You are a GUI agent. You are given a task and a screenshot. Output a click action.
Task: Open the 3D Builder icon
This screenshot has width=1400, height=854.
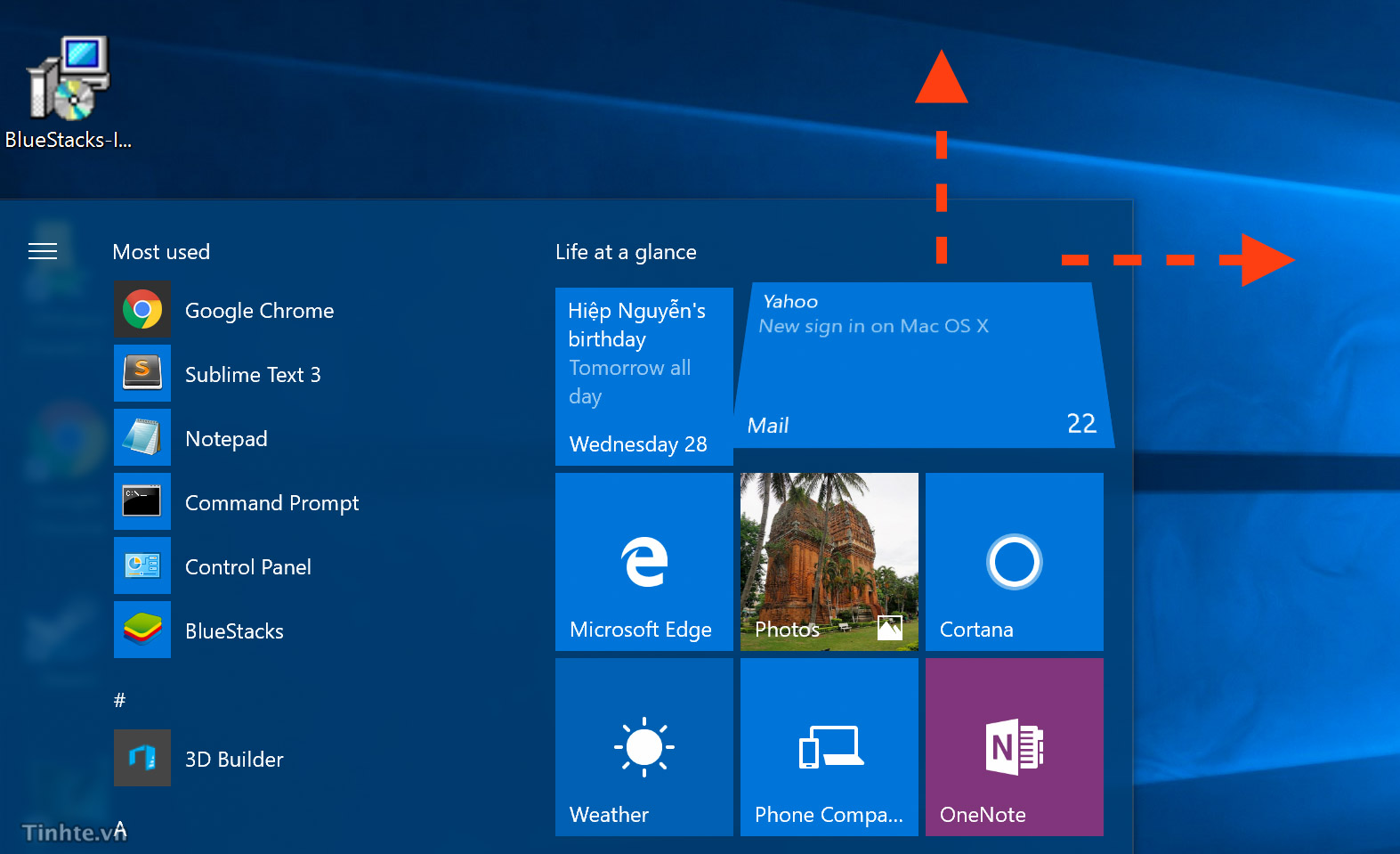[x=142, y=759]
